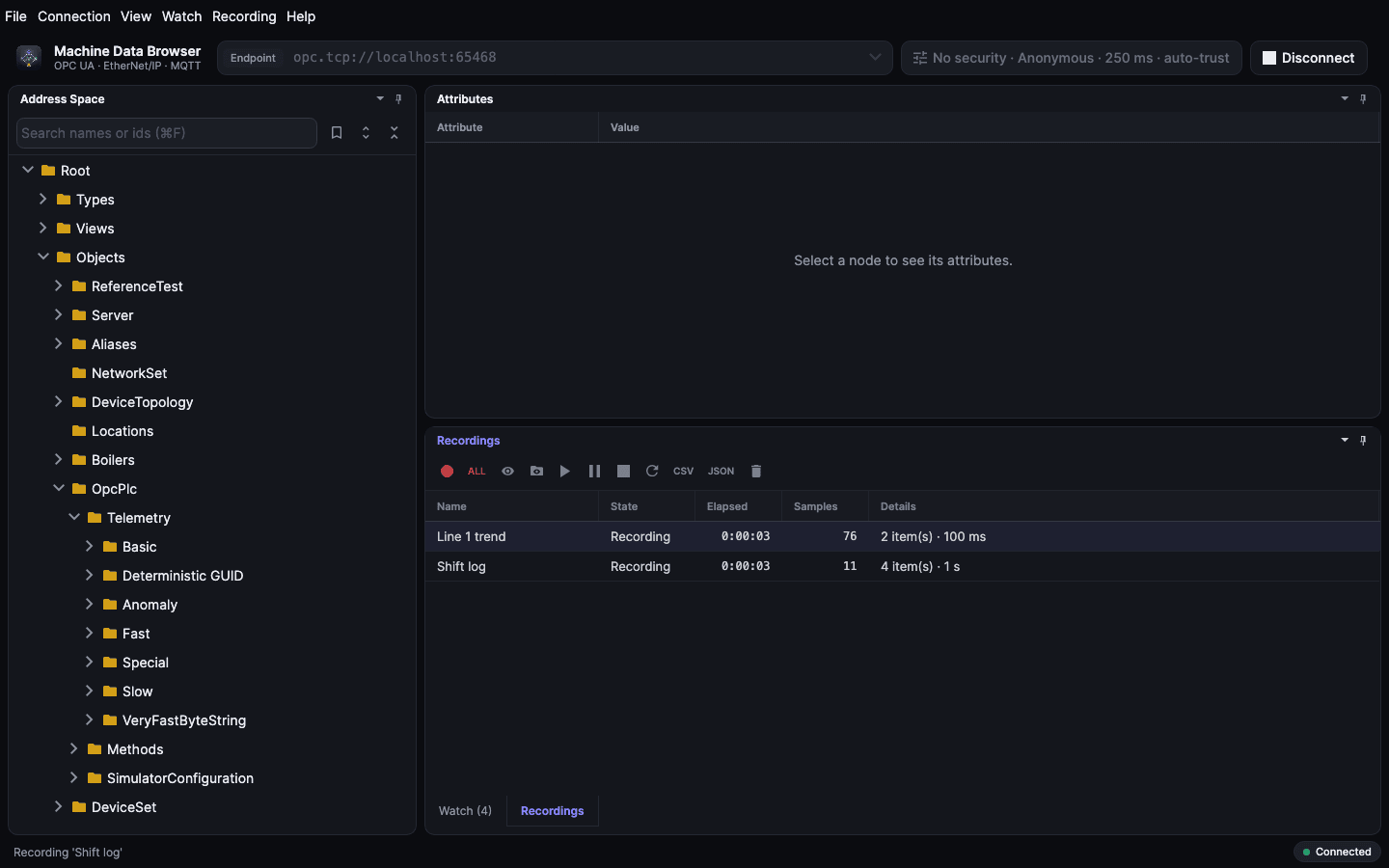The width and height of the screenshot is (1389, 868).
Task: Expand the Types folder
Action: (43, 199)
